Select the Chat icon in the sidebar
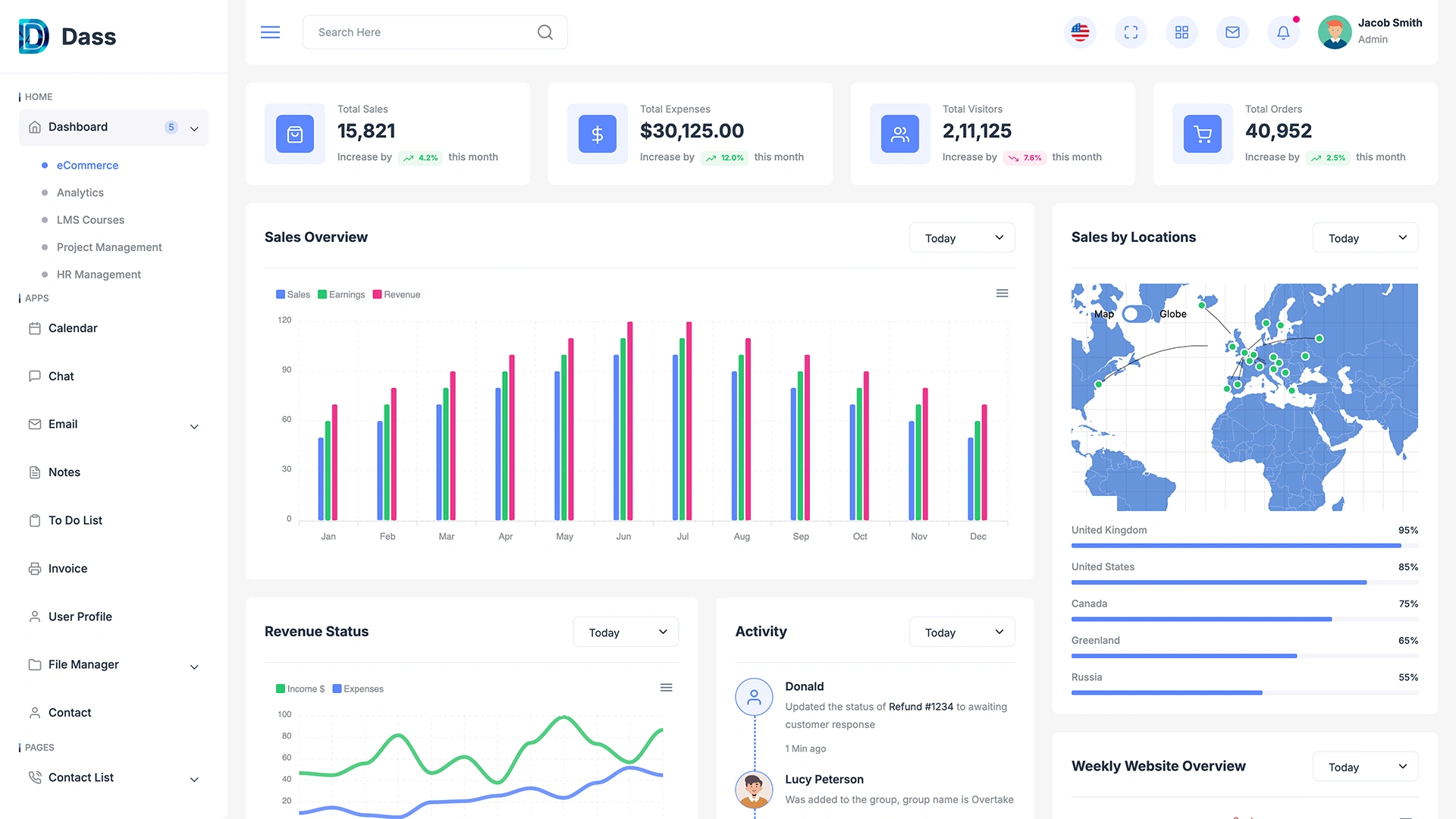The image size is (1456, 819). [x=61, y=376]
